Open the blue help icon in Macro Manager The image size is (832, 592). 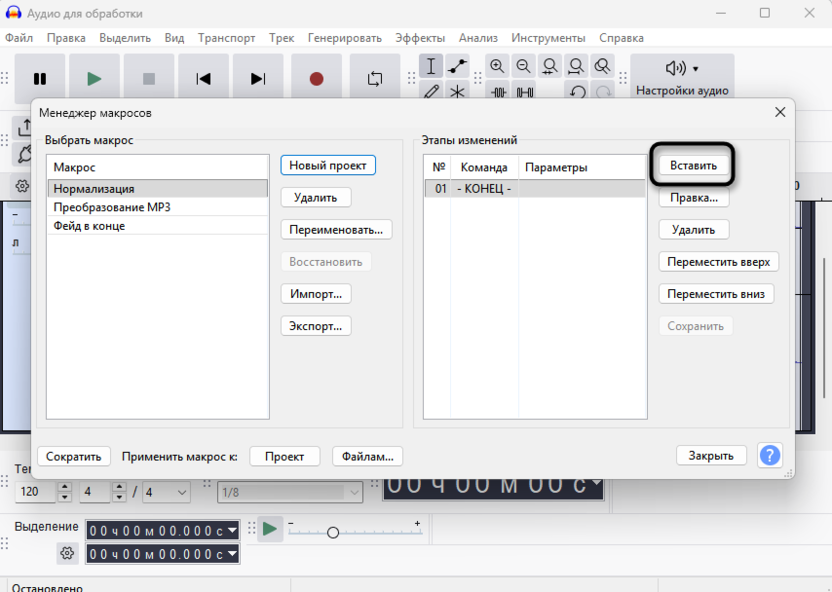click(769, 455)
